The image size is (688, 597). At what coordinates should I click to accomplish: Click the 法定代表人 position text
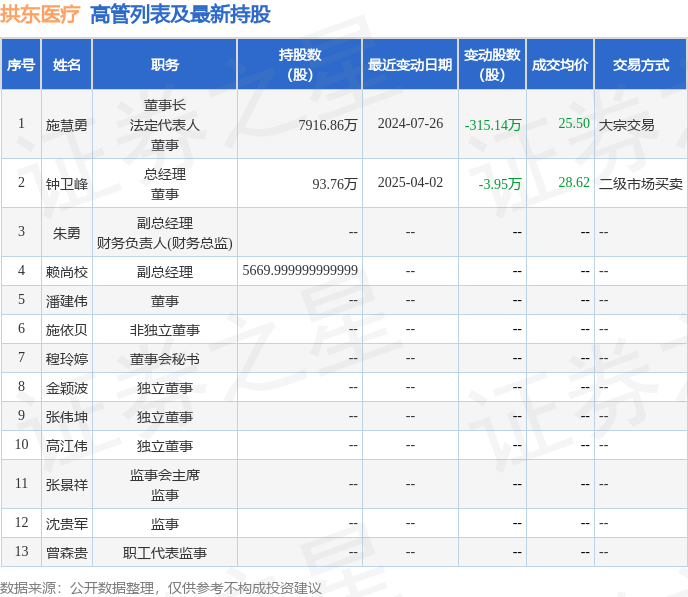coord(165,125)
